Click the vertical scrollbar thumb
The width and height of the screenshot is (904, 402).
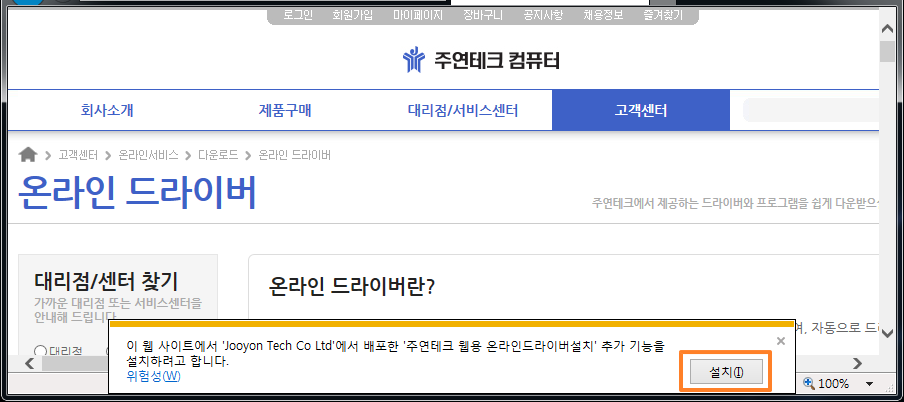pos(887,50)
